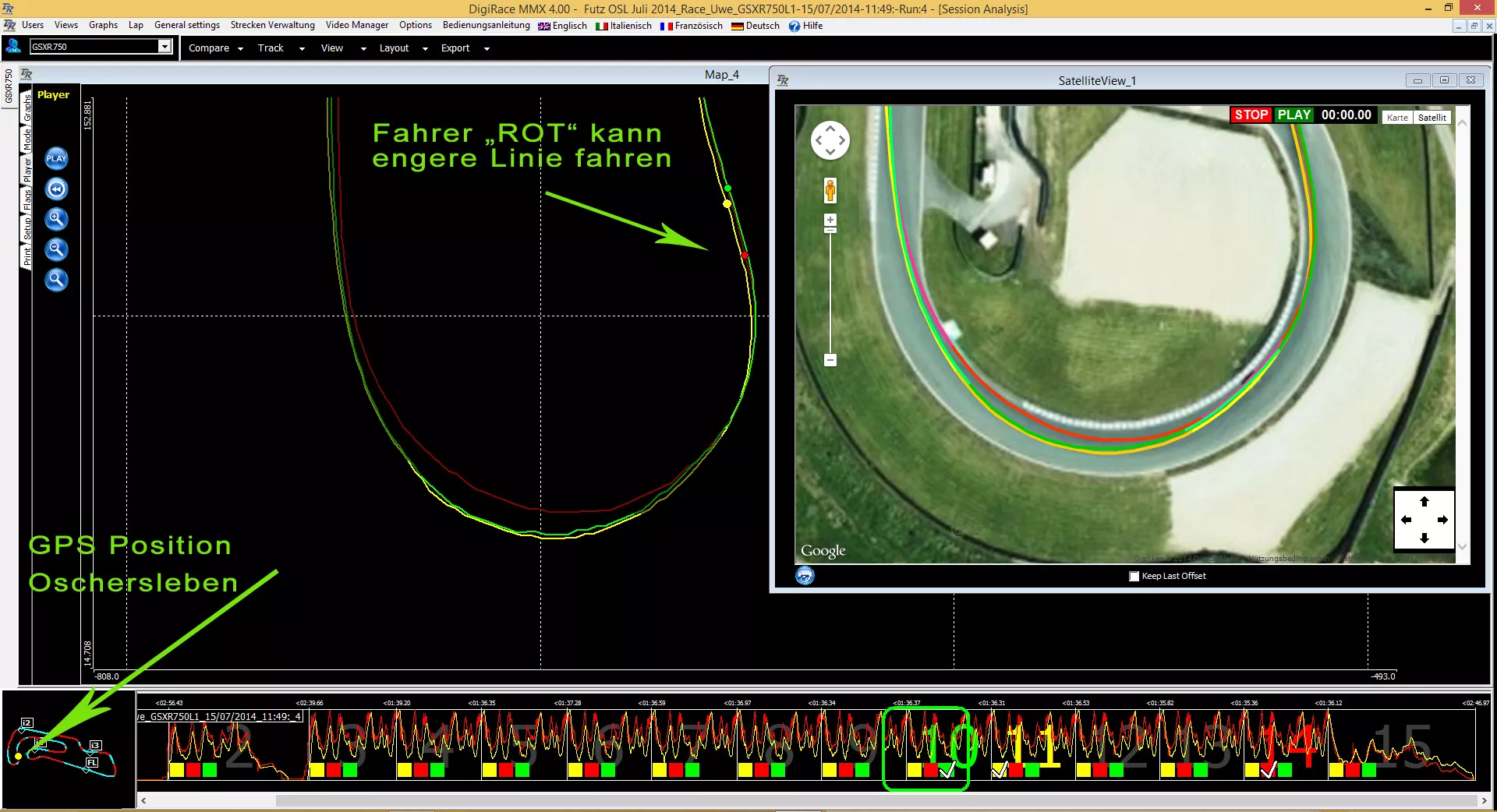
Task: Start playback with the blue PLAY button
Action: [56, 158]
